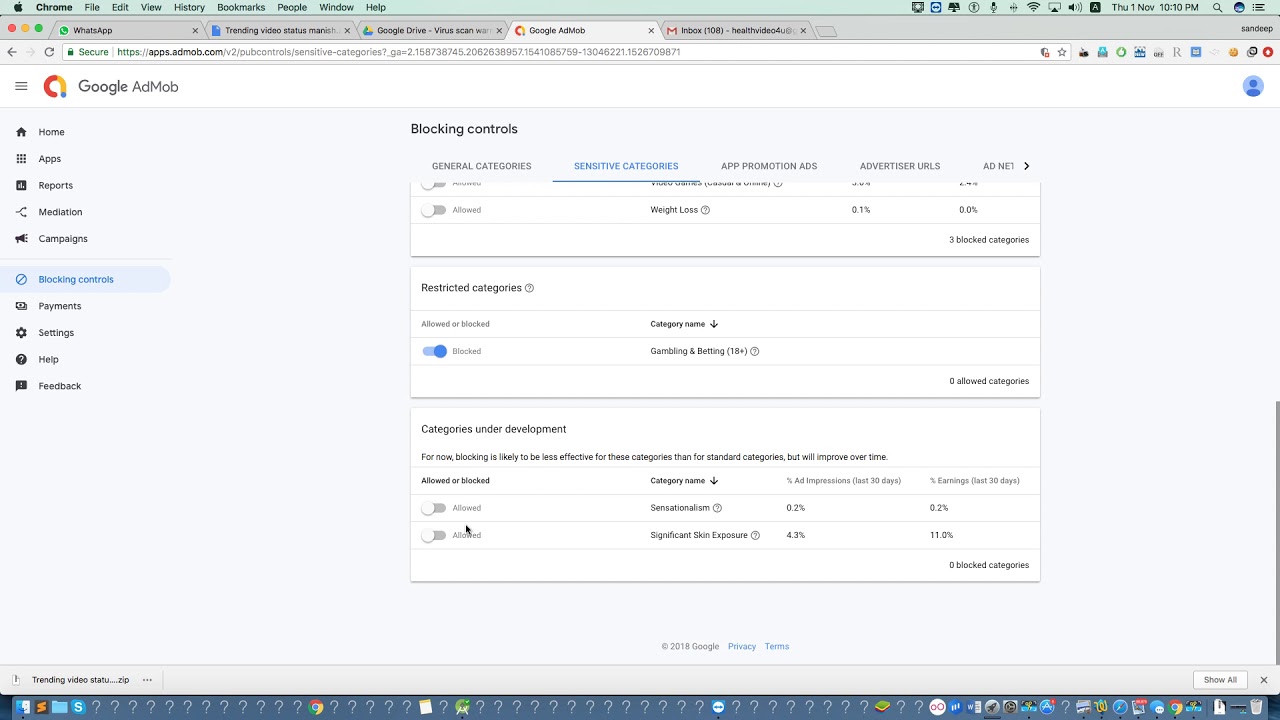Click the '4.3%' ad impressions value

coord(796,535)
